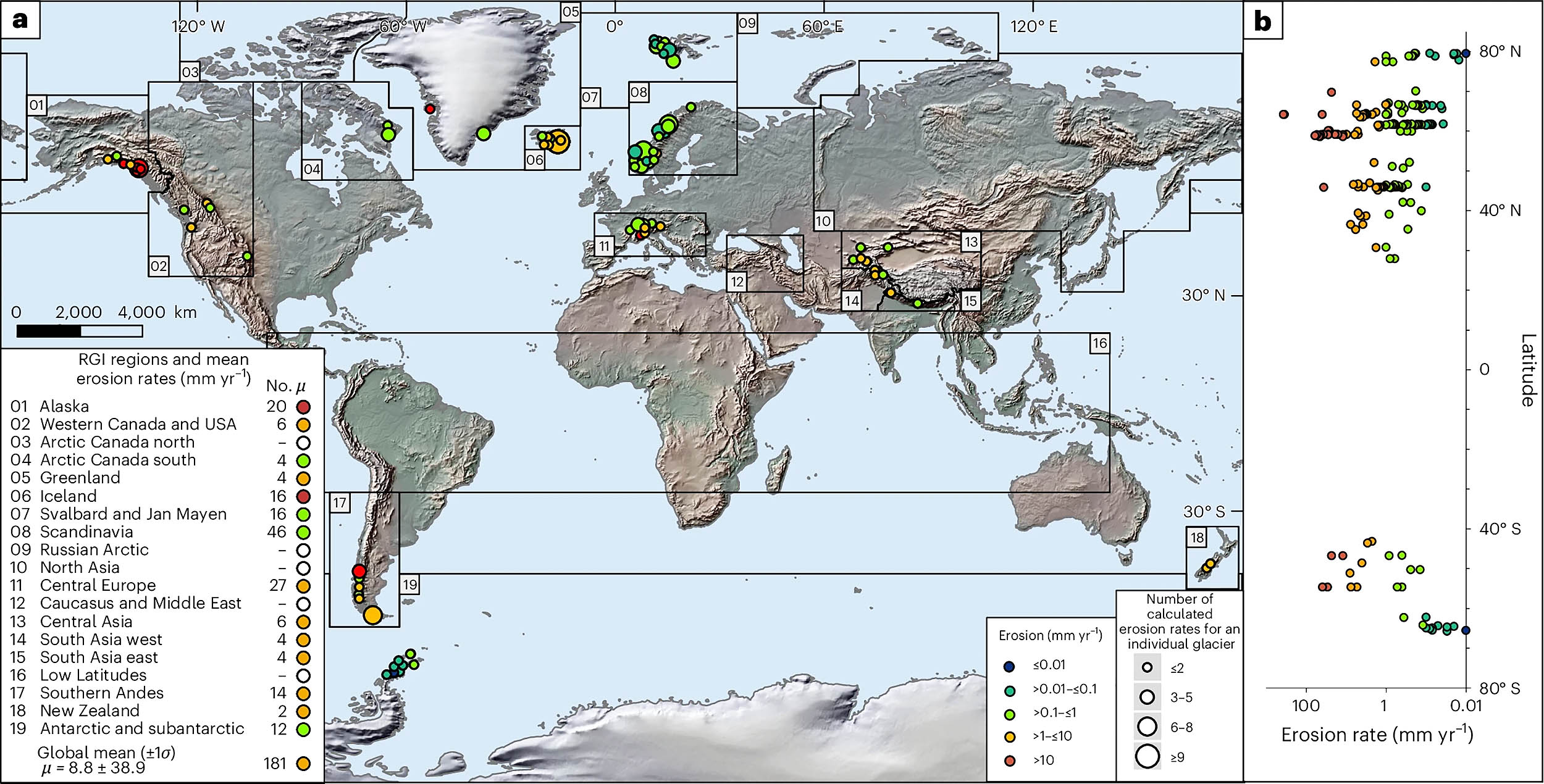The height and width of the screenshot is (784, 1544).
Task: Click the Scandinavia row in legend
Action: [x=86, y=532]
